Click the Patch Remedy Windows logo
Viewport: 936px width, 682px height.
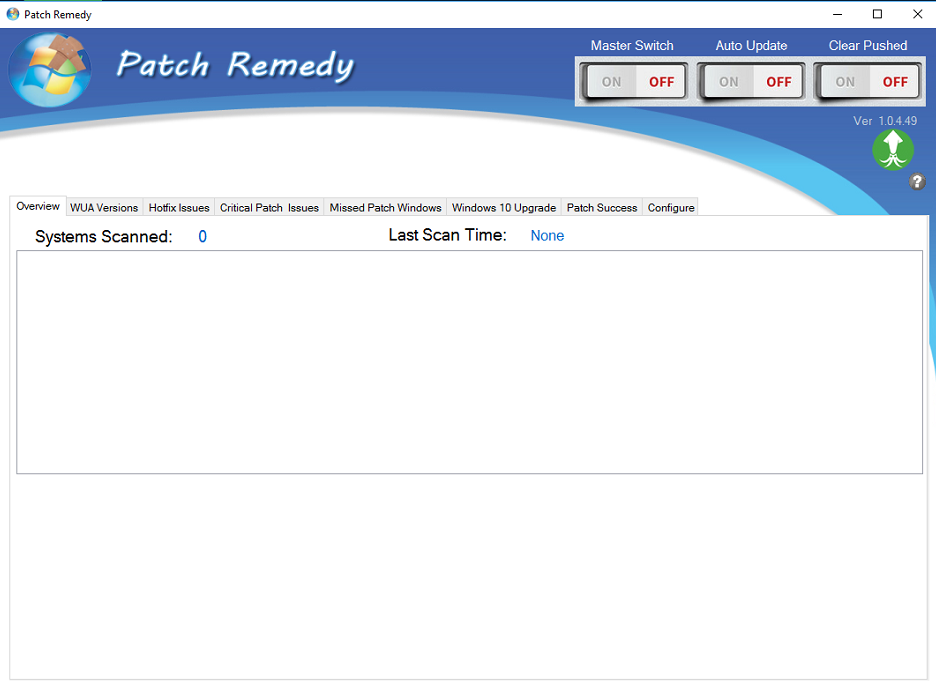(x=50, y=70)
